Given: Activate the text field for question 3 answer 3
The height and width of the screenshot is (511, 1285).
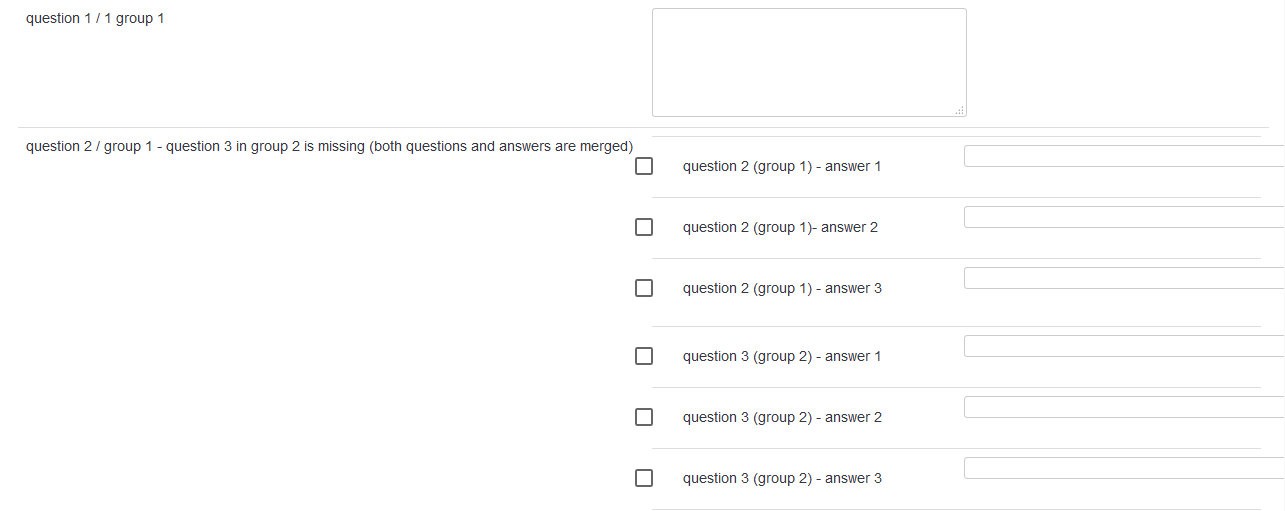Looking at the screenshot, I should pyautogui.click(x=1123, y=468).
